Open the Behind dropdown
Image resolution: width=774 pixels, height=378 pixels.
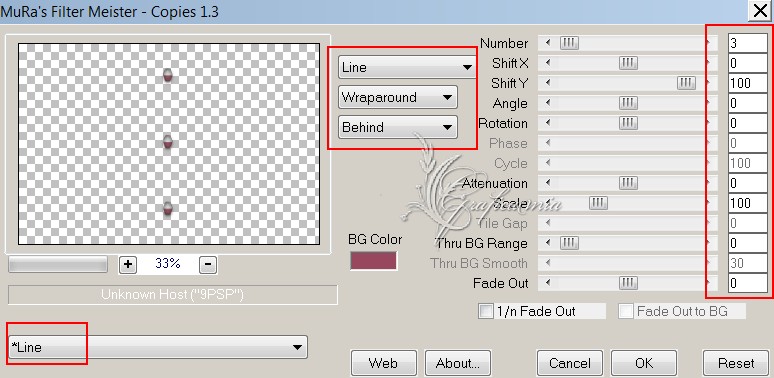[398, 127]
